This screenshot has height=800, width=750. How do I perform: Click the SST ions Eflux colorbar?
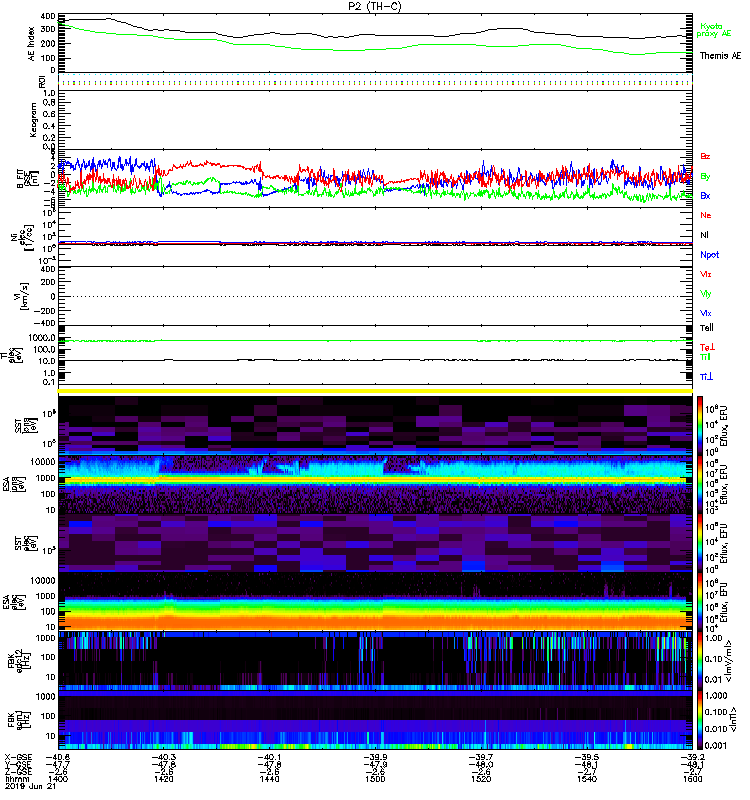(700, 426)
